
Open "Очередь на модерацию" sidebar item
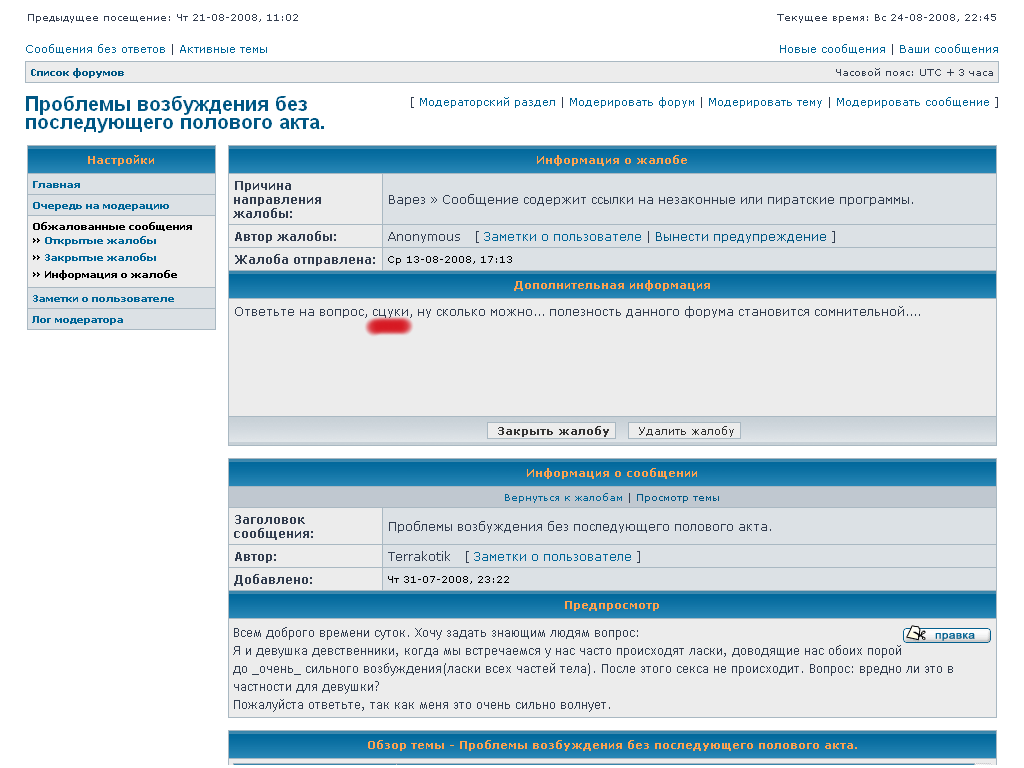100,206
